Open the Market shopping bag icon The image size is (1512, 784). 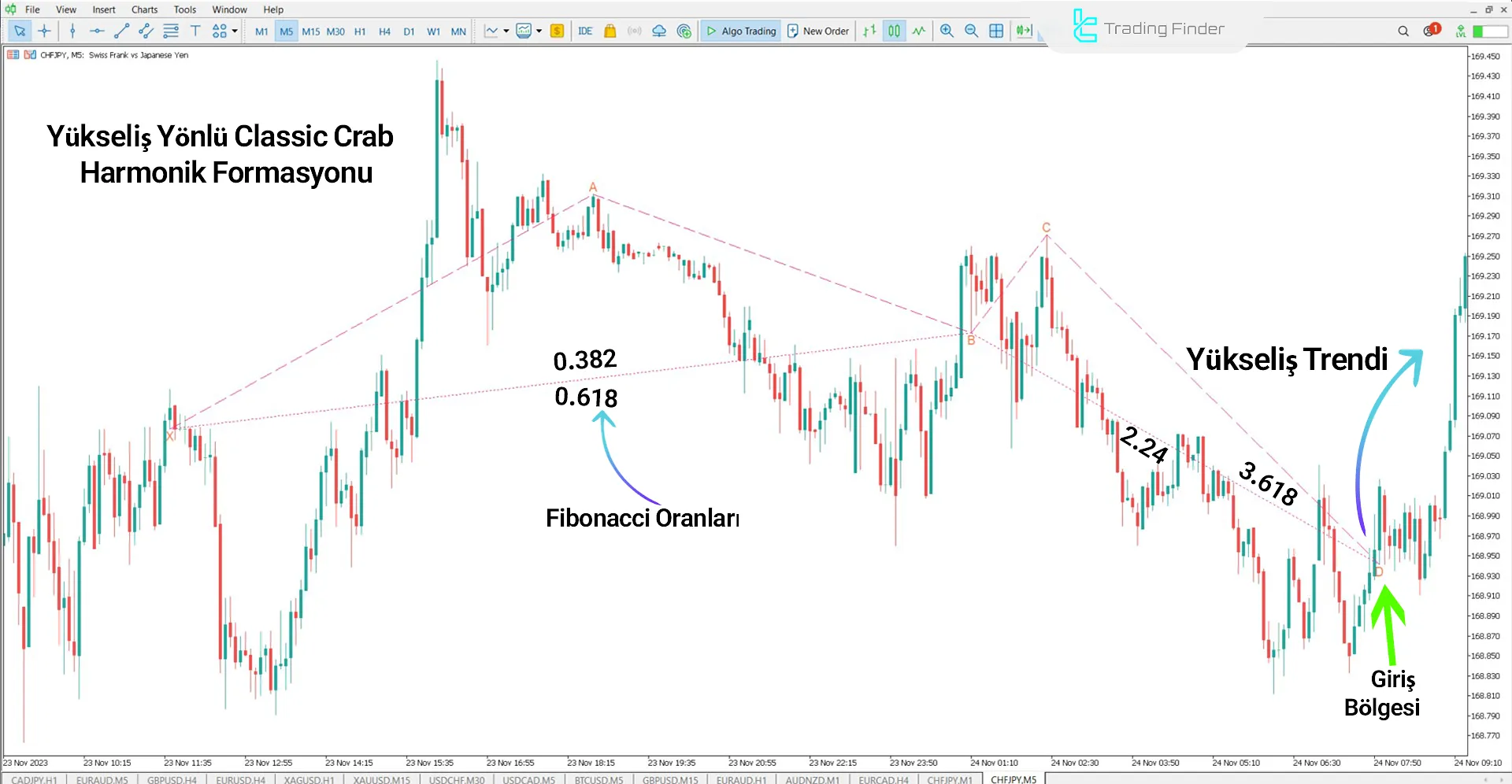(610, 31)
